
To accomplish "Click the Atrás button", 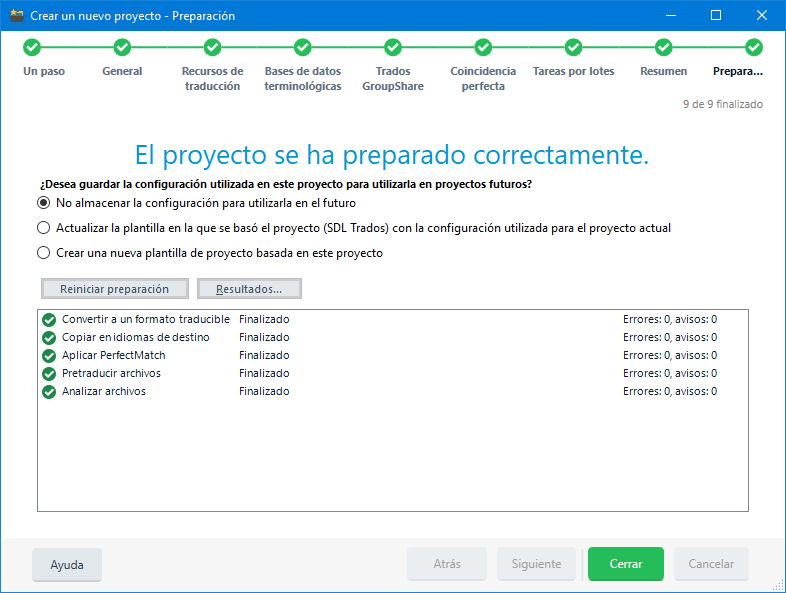I will 447,564.
